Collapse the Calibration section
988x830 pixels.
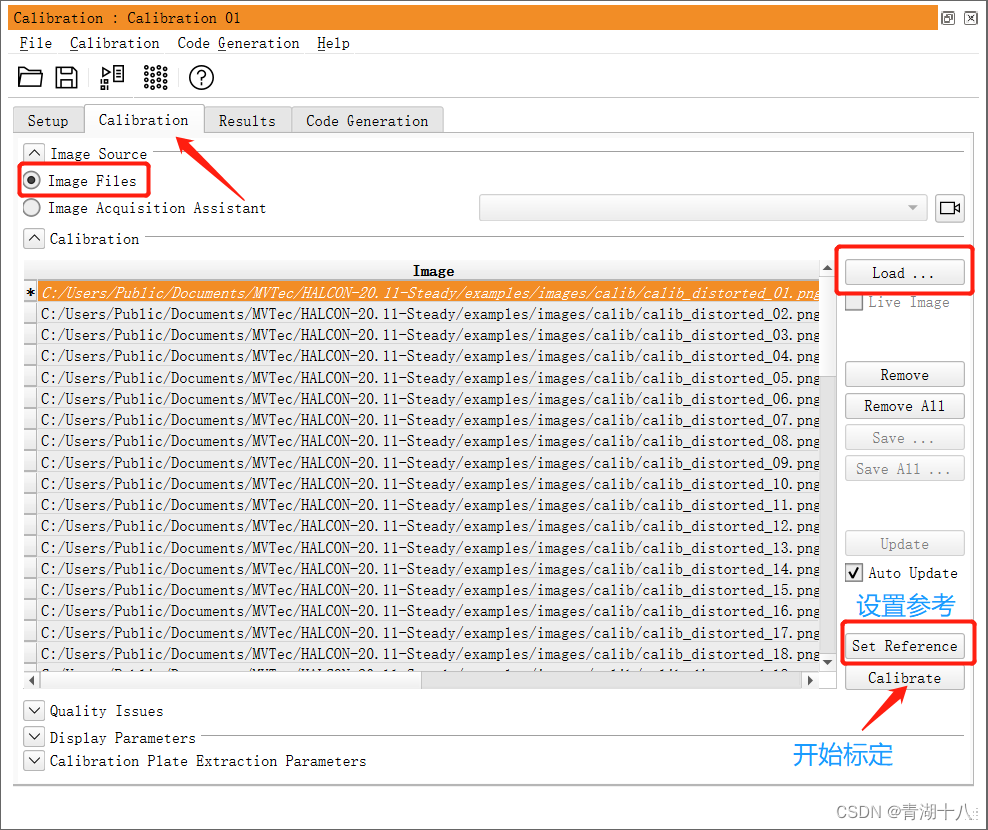click(34, 238)
